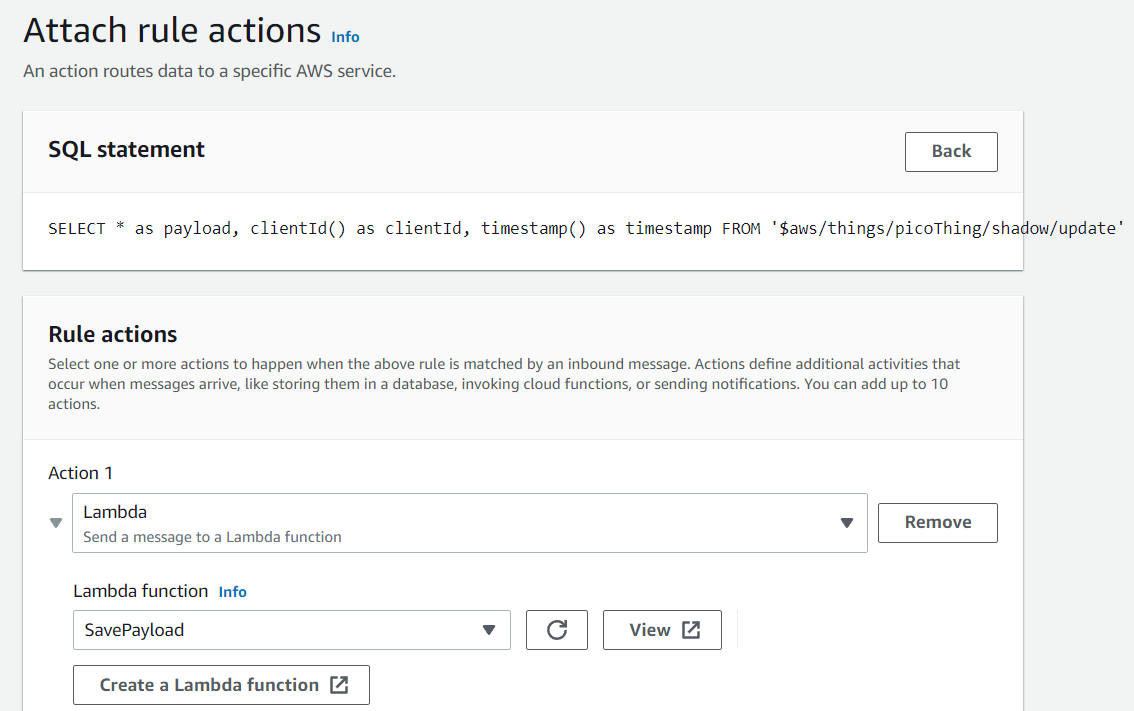Open Info link beside Attach rule actions
The height and width of the screenshot is (711, 1134).
pyautogui.click(x=345, y=36)
